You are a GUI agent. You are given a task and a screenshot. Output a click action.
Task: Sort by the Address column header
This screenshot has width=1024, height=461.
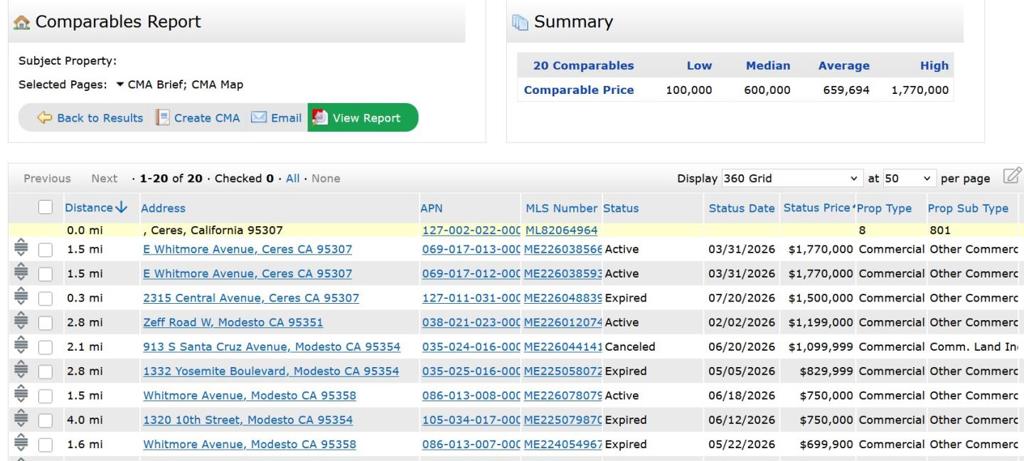(x=163, y=208)
